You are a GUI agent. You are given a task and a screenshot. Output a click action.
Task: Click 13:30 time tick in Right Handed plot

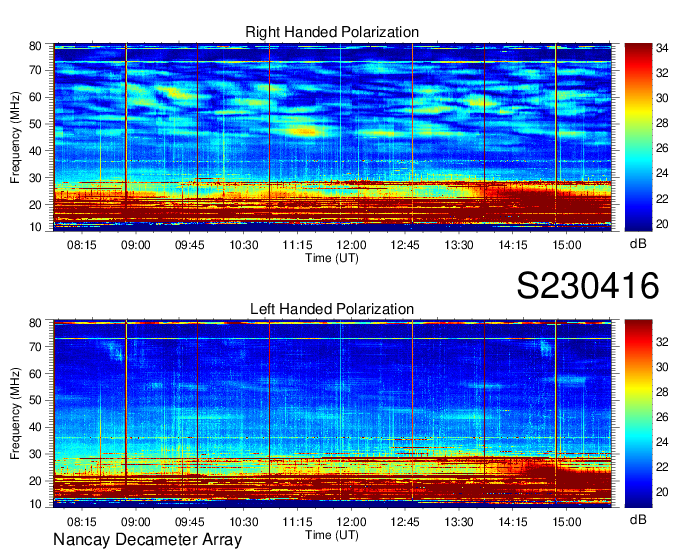[459, 245]
